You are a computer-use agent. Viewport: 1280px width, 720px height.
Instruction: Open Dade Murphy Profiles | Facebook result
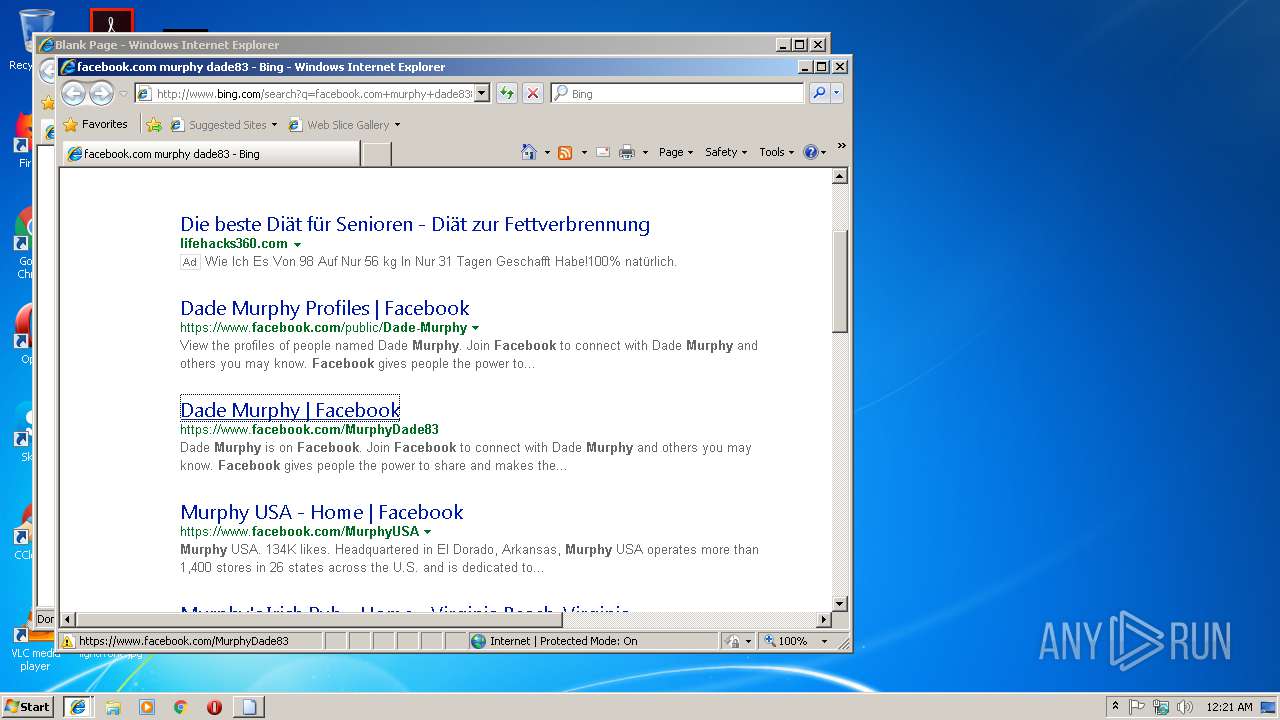click(325, 308)
